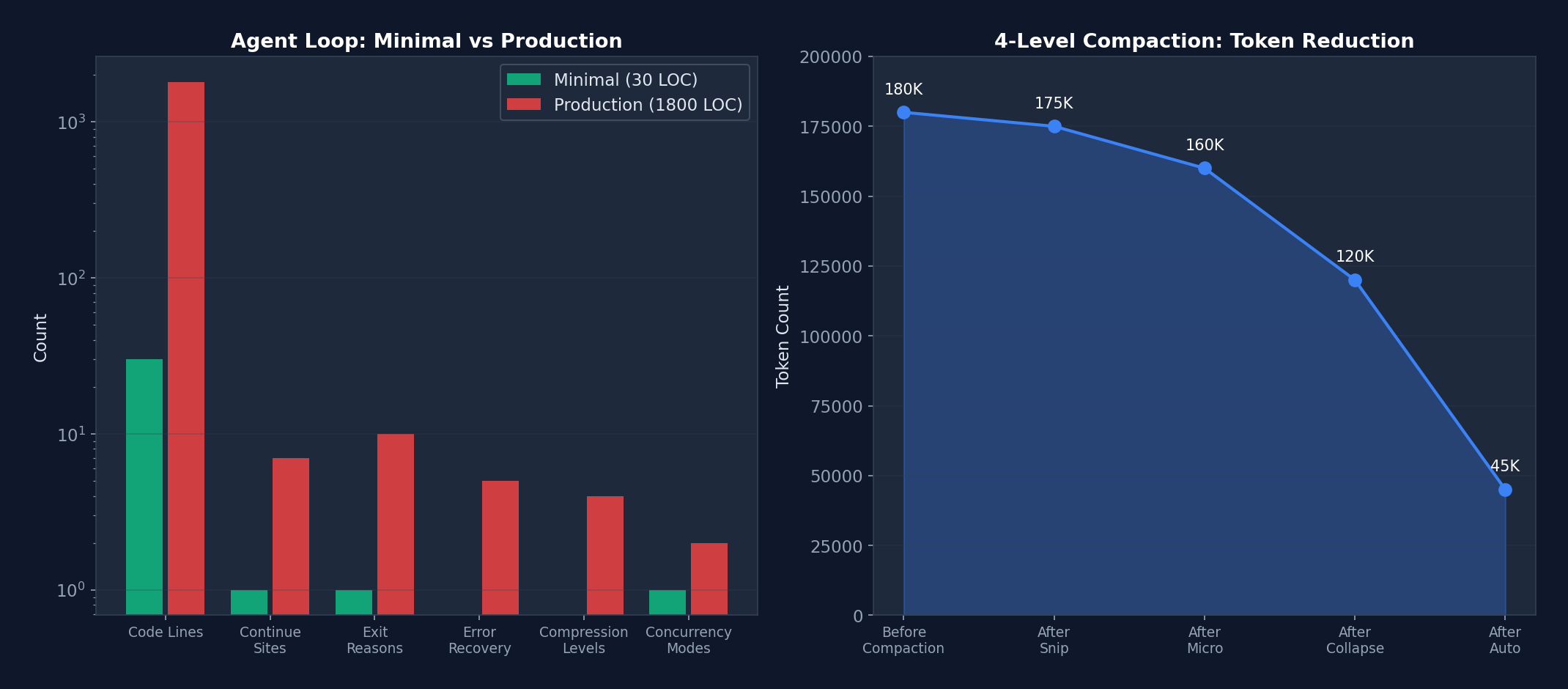Select the 'Continue Sites' axis label
The width and height of the screenshot is (1568, 689).
[270, 640]
